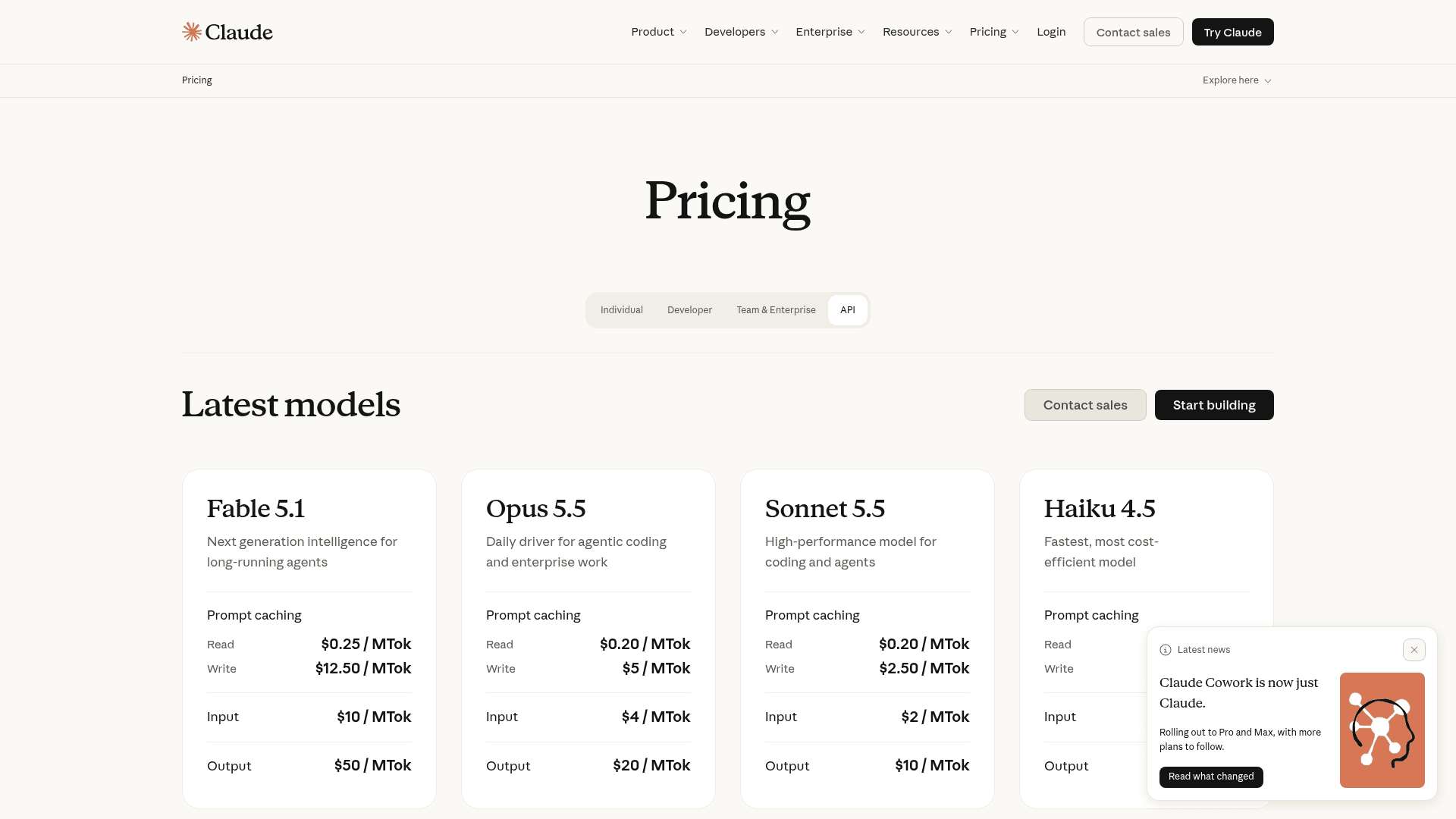
Task: Click Fable 5.1 write price $12.50 / MTok
Action: 363,669
